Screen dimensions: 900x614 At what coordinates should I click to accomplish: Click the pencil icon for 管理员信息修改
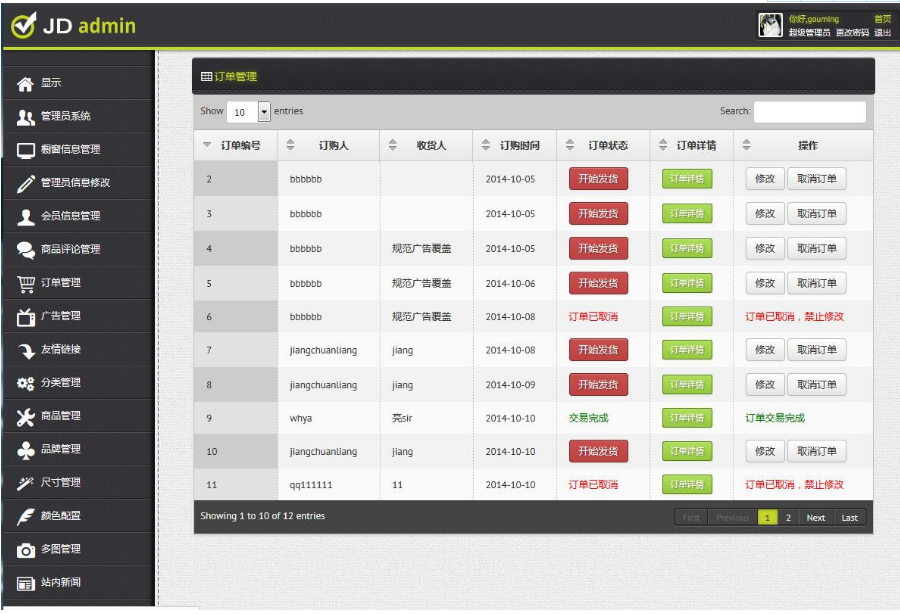tap(26, 184)
